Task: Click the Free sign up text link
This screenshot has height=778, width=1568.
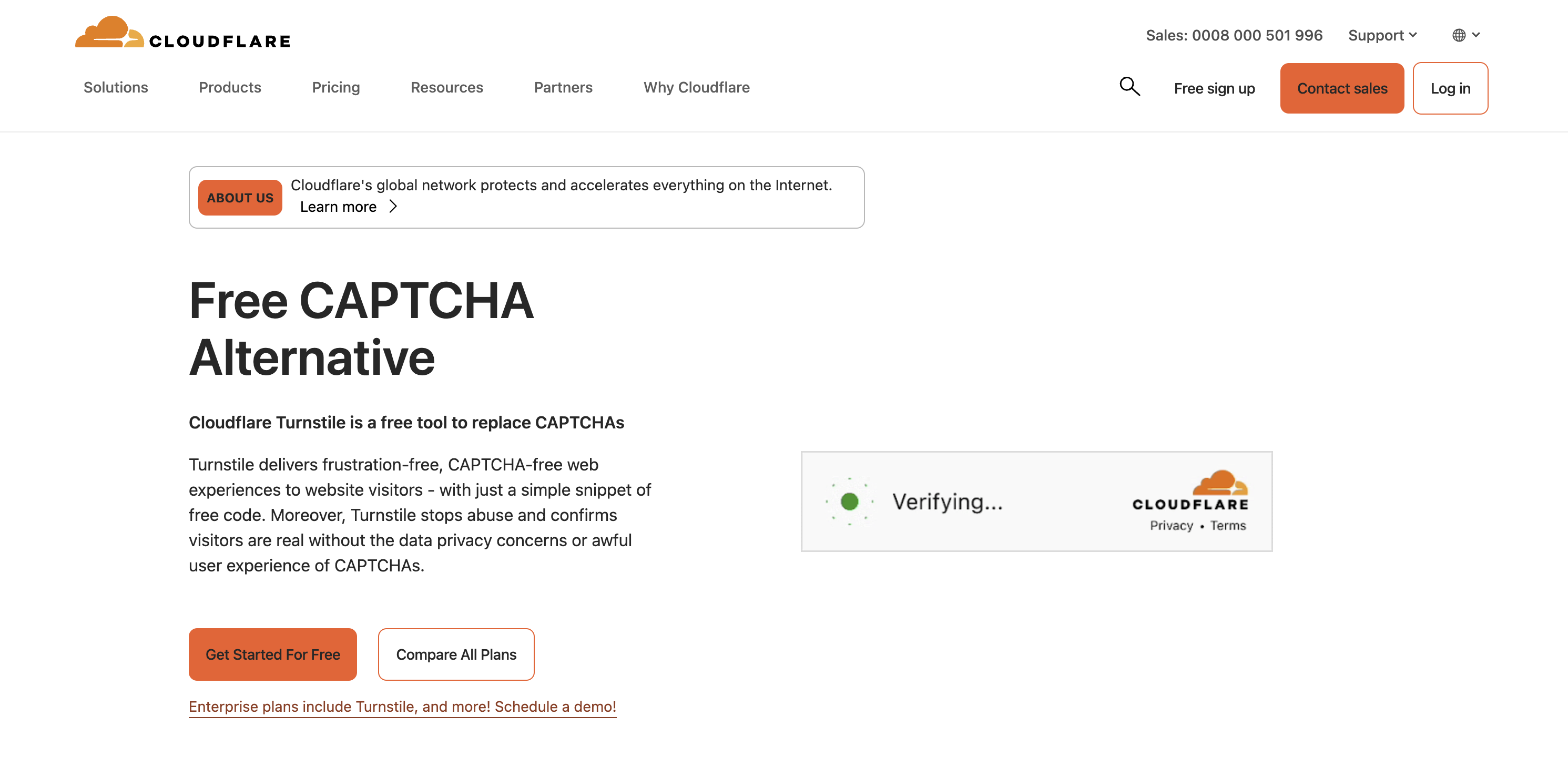Action: [1214, 88]
